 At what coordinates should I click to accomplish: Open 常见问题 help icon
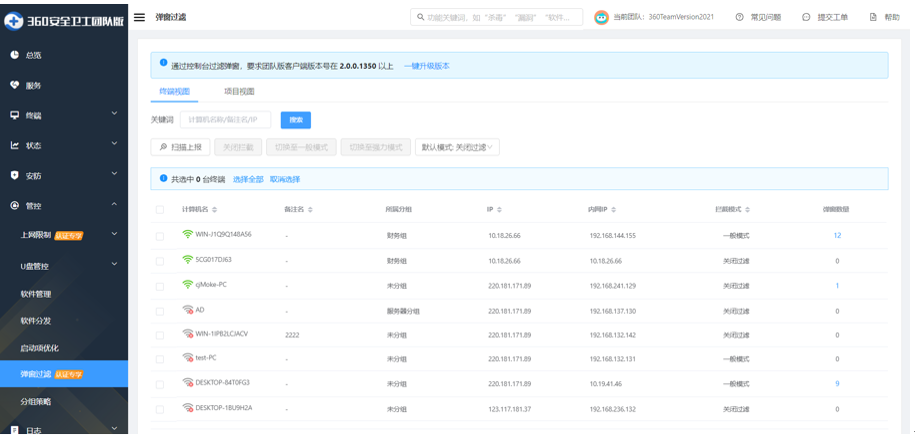pos(739,17)
